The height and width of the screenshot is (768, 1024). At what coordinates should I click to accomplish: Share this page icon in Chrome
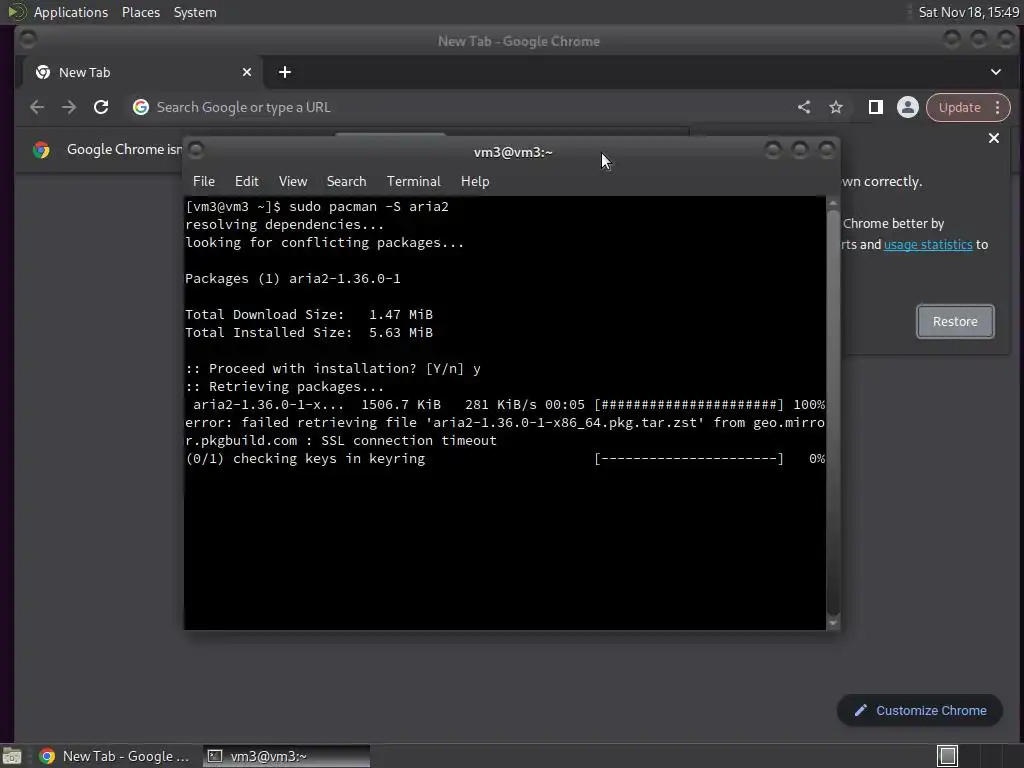click(x=804, y=107)
